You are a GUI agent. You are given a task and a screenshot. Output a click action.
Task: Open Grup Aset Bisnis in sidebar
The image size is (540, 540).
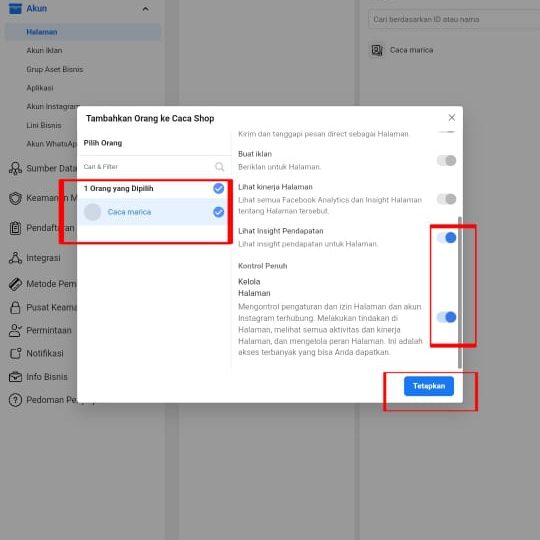pos(54,69)
